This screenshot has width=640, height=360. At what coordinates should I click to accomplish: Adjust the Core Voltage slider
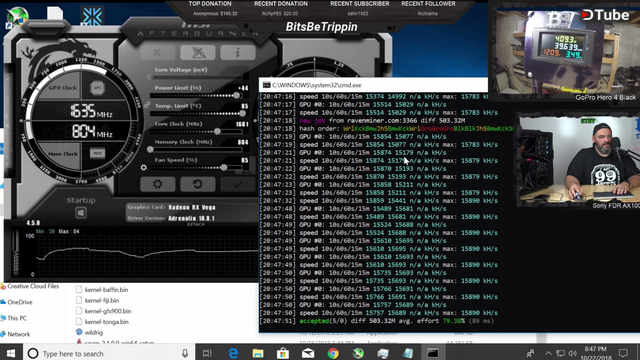pos(196,77)
